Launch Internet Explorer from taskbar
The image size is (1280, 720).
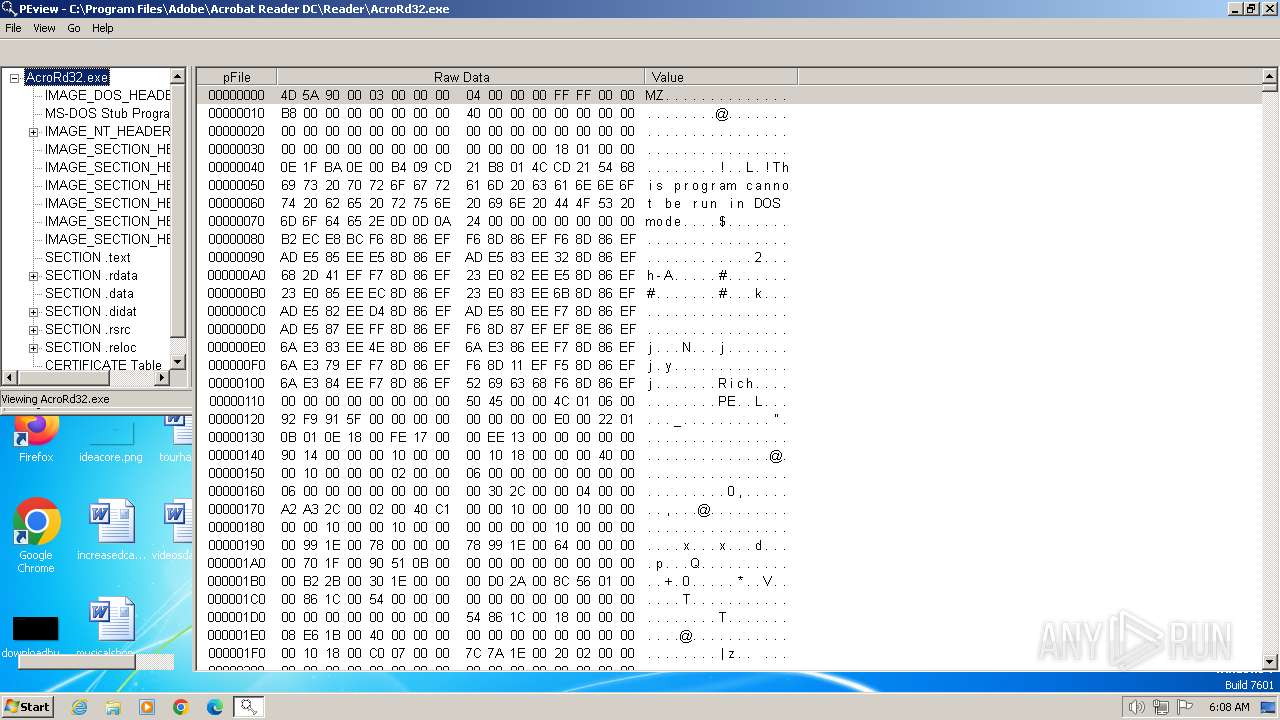coord(79,707)
